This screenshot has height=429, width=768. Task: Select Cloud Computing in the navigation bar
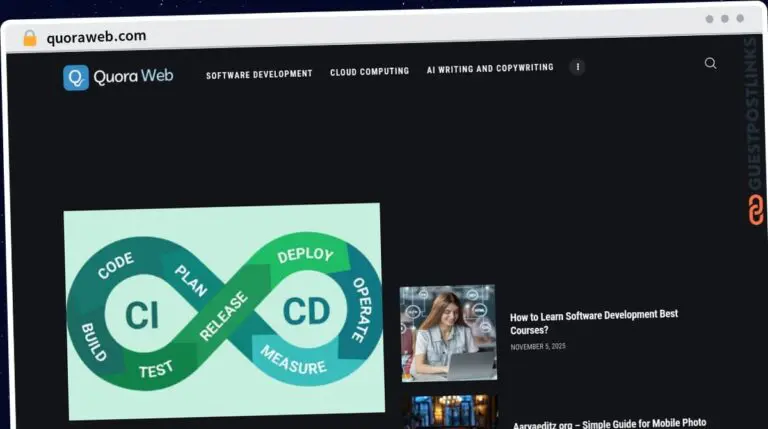tap(369, 71)
